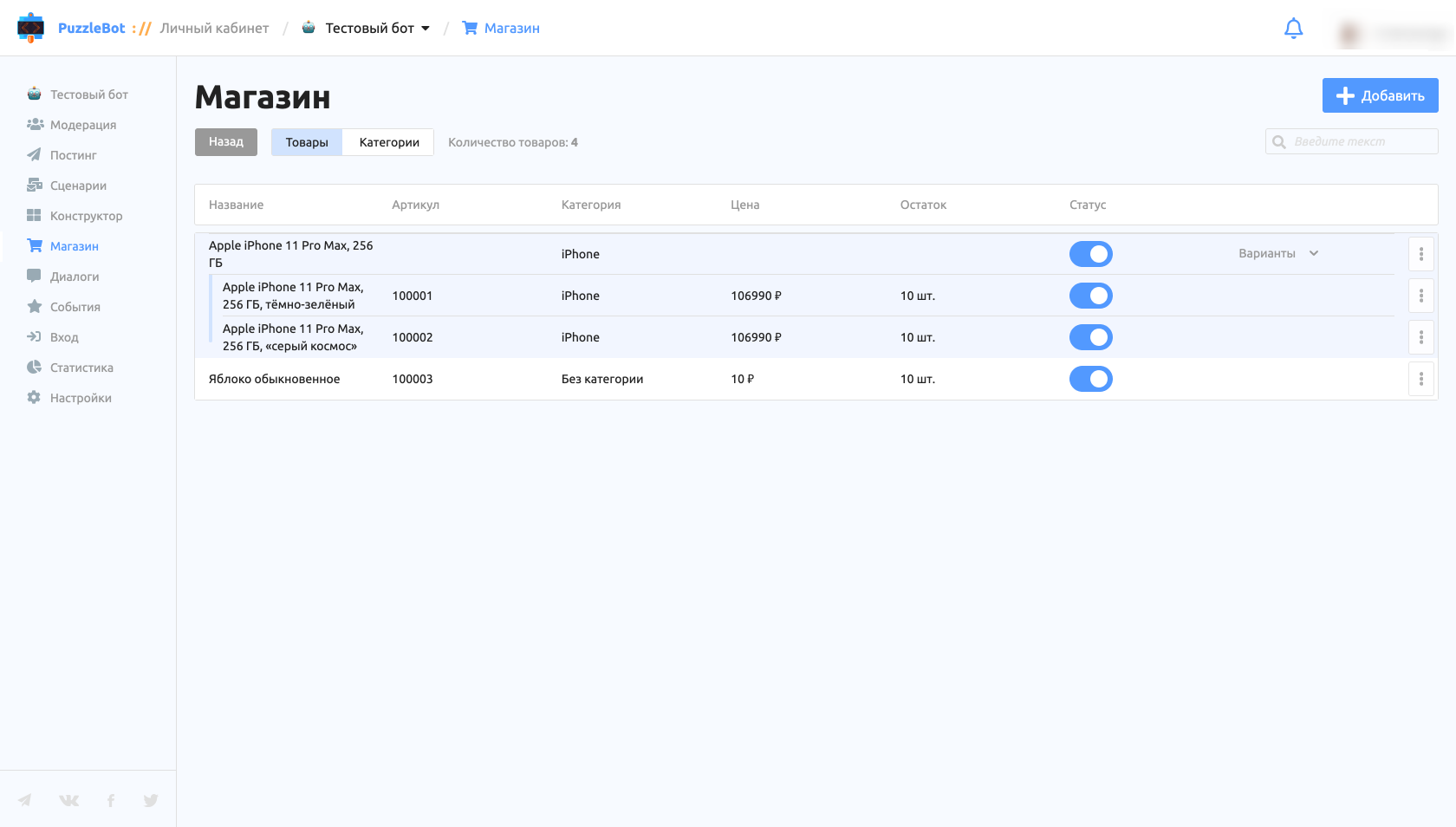
Task: Open Настройки in the sidebar
Action: (81, 398)
